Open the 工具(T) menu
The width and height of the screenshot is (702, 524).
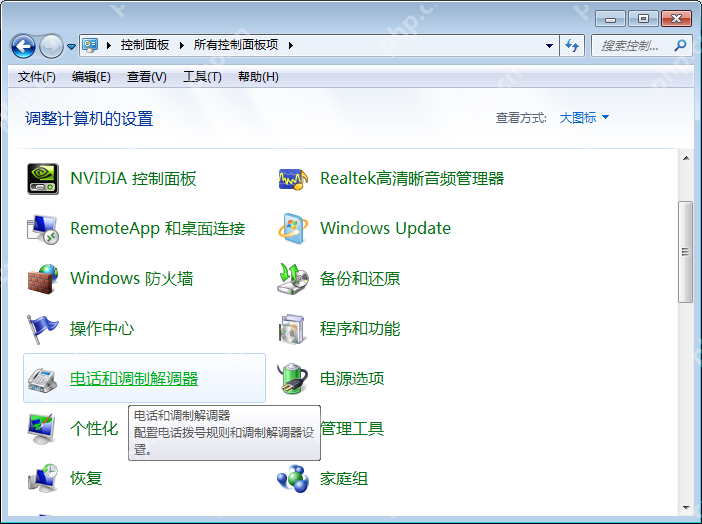(x=202, y=77)
